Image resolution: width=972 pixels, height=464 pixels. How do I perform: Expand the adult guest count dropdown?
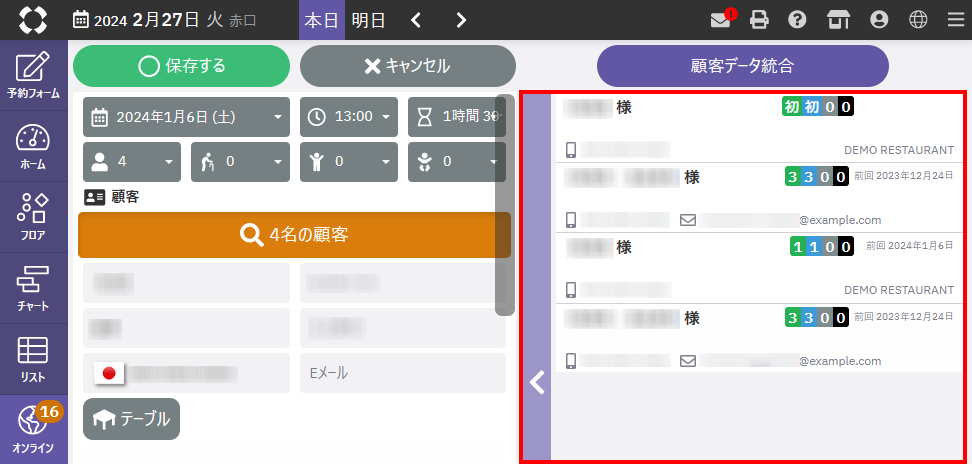[x=132, y=161]
